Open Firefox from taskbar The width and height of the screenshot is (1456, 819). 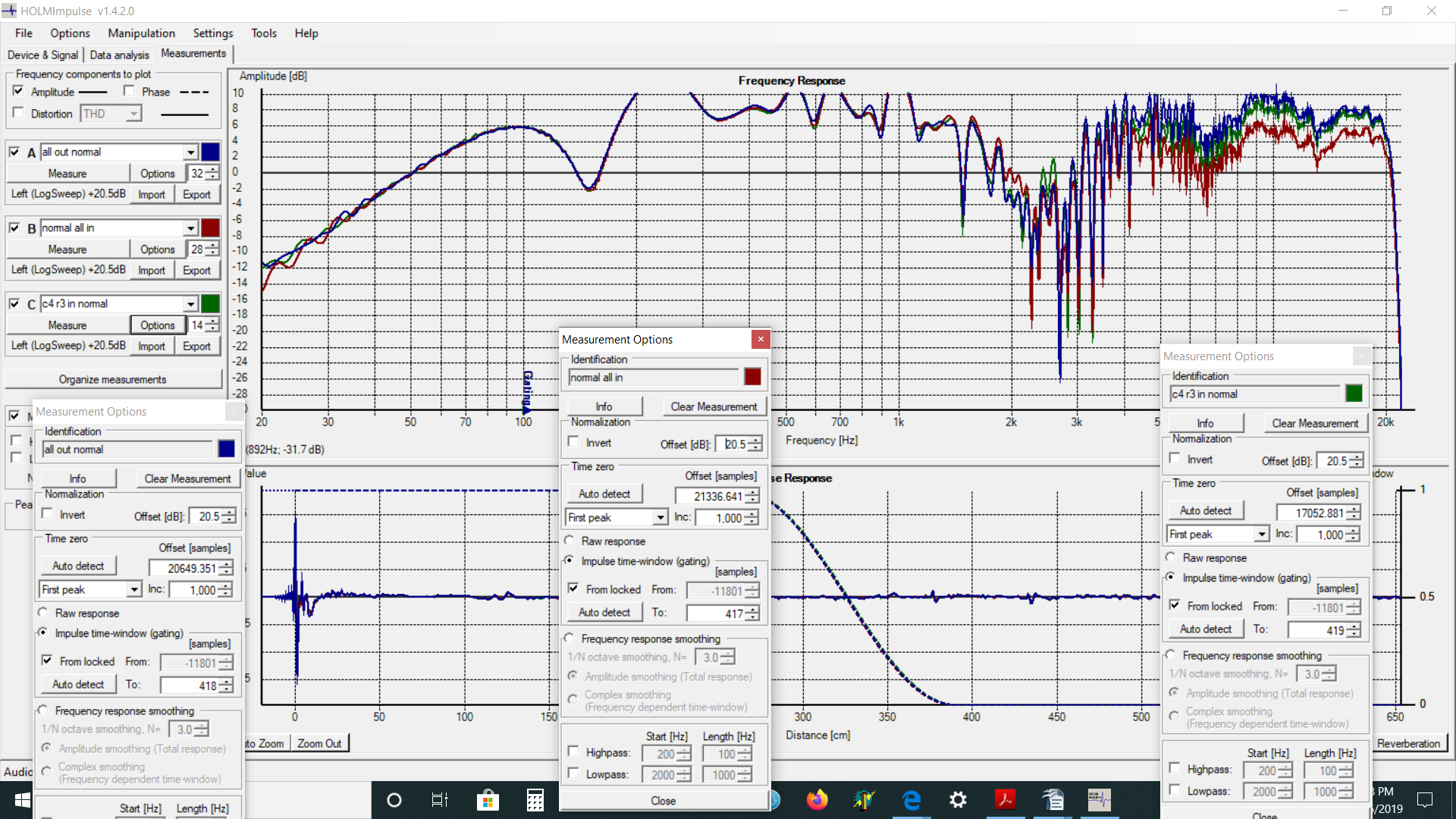817,800
